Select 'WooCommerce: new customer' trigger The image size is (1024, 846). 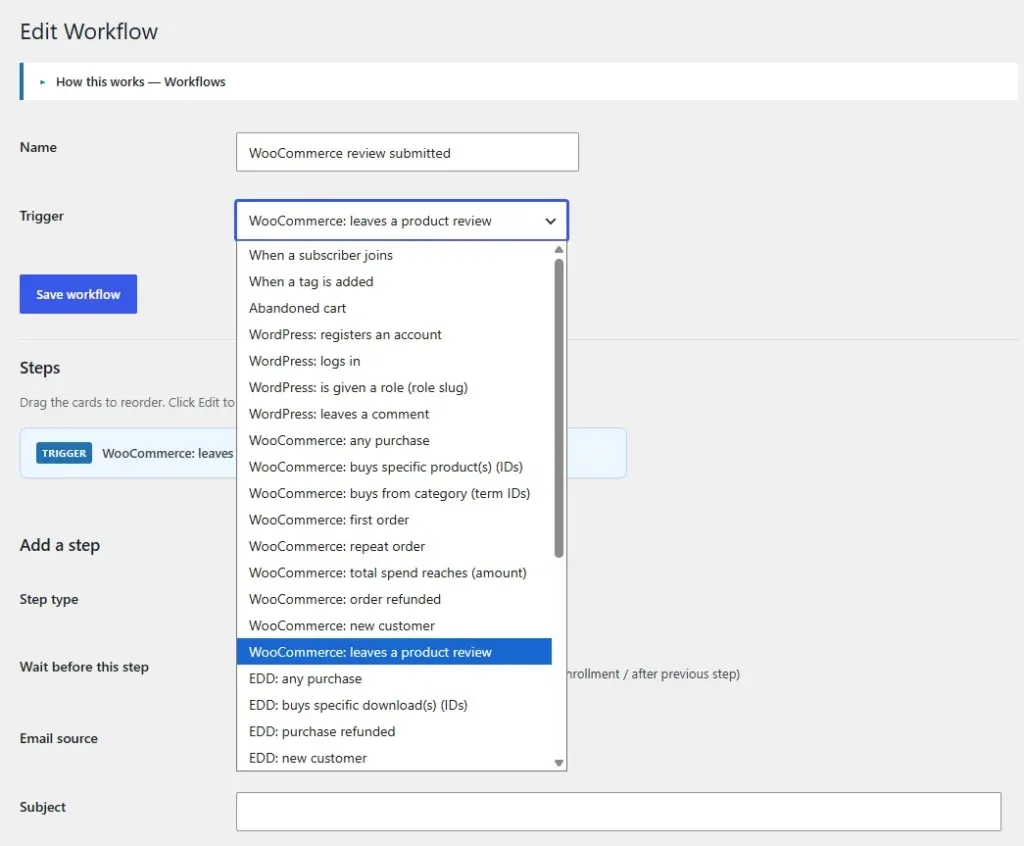394,626
